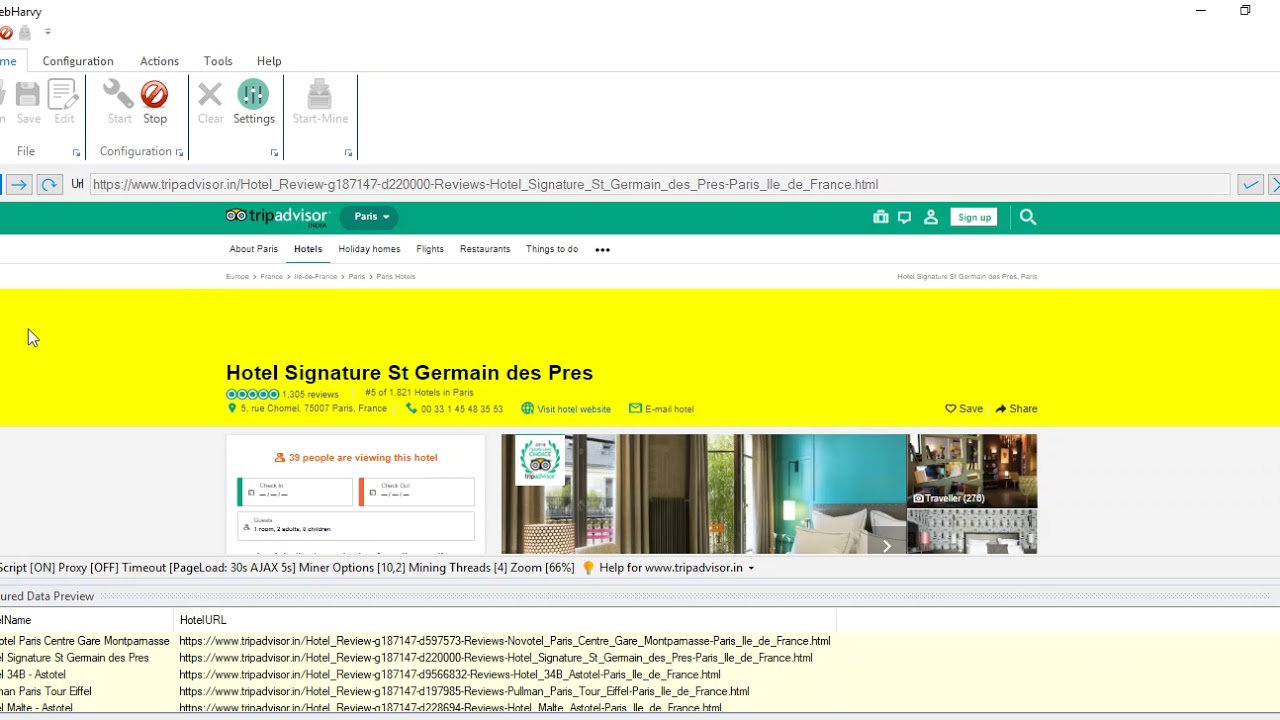
Task: Click the Clear X icon
Action: 210,95
